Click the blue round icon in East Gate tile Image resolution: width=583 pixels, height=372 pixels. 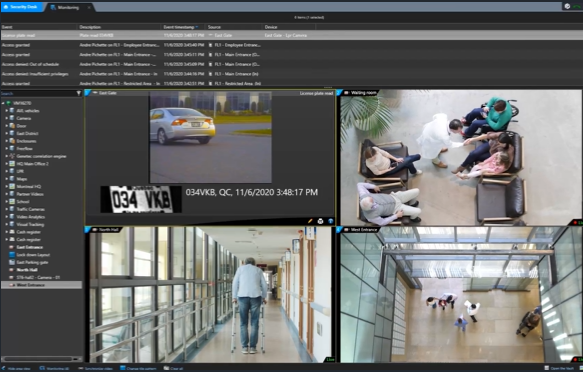pos(331,221)
